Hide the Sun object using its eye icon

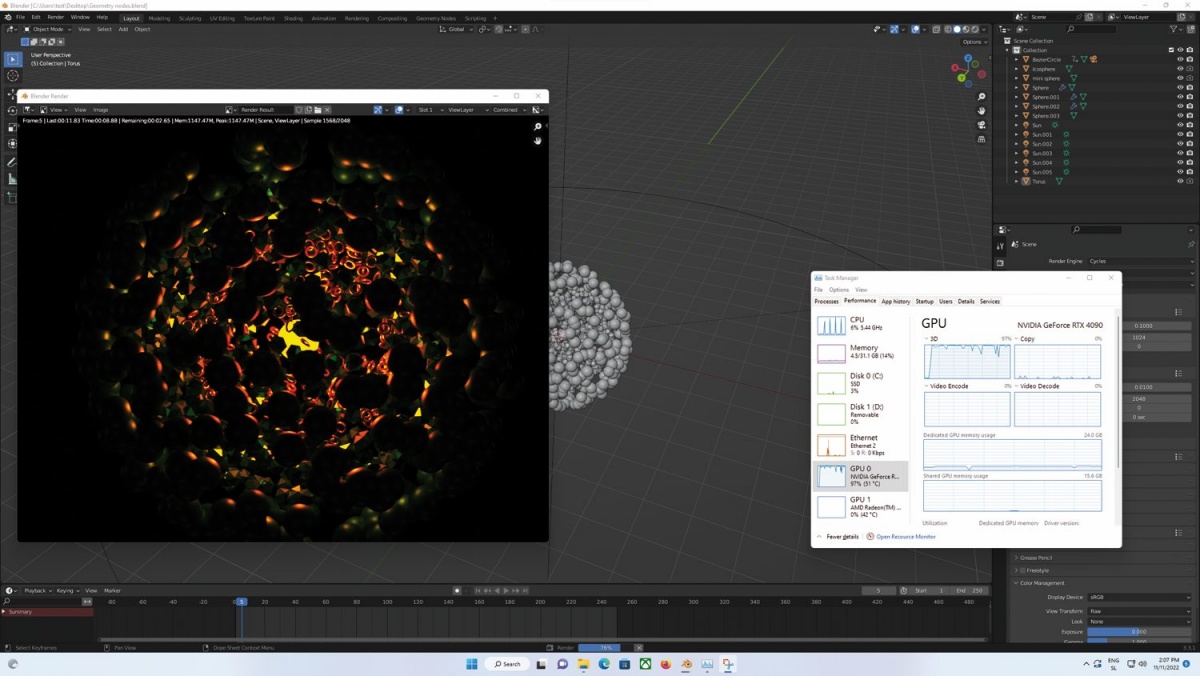tap(1180, 125)
